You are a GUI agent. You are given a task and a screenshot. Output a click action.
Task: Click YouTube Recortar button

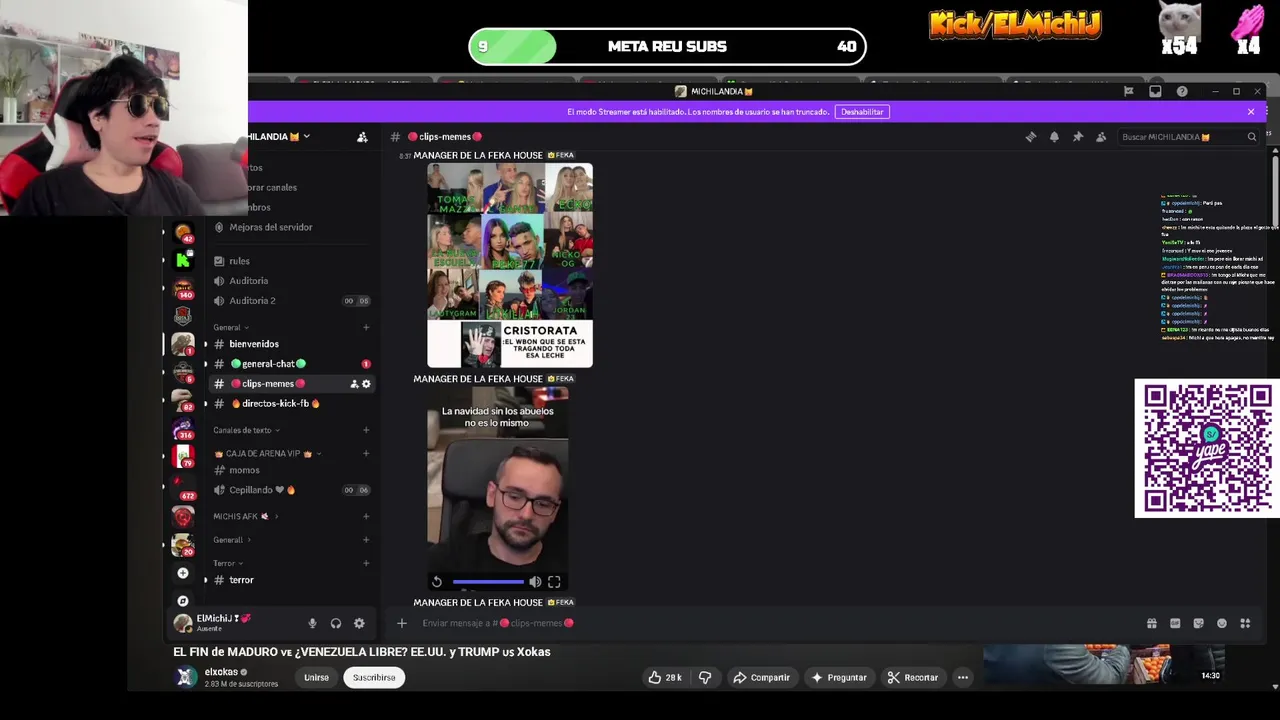913,677
